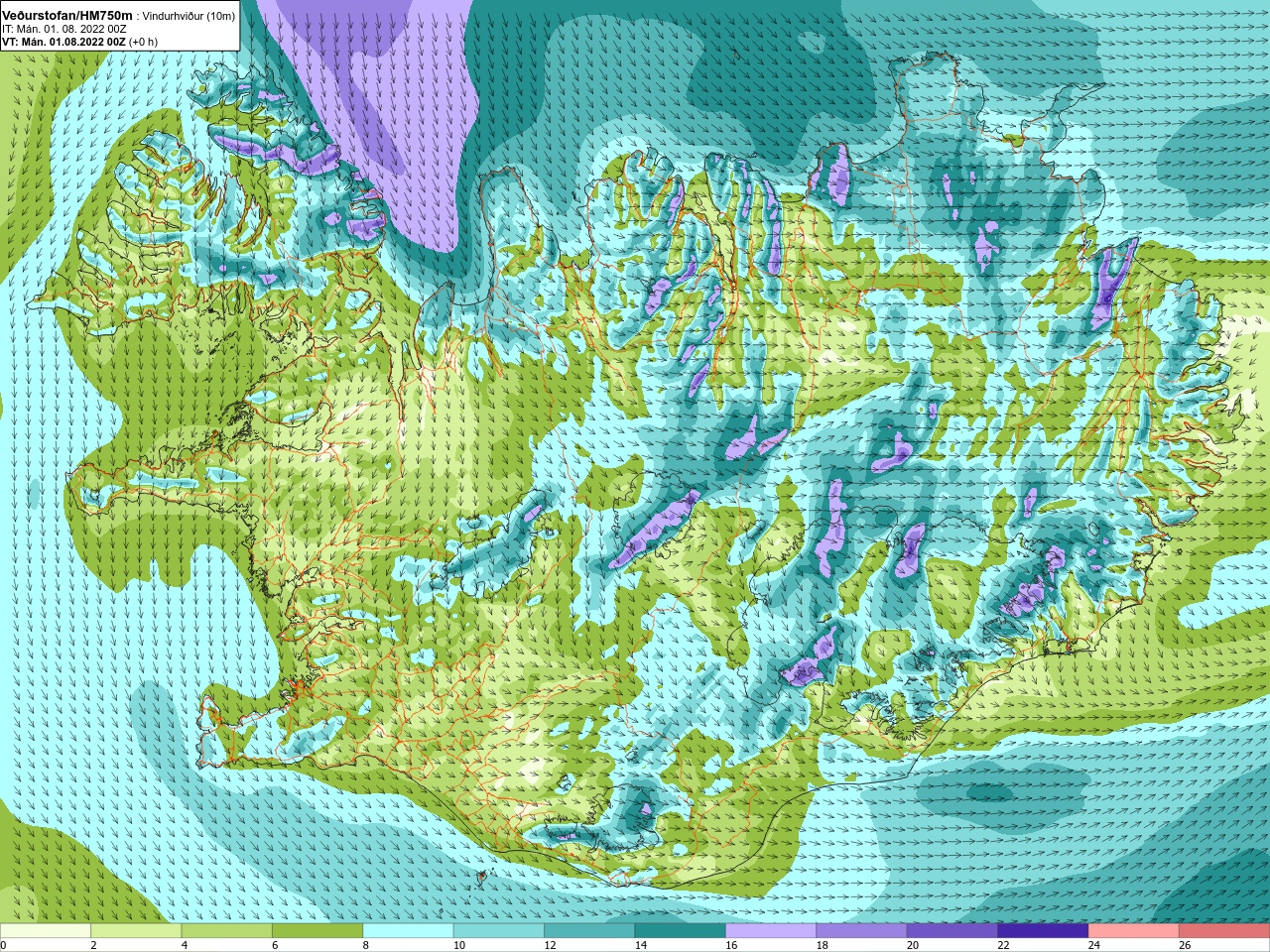Viewport: 1270px width, 952px height.
Task: Pick the green 4–6 color scale swatch
Action: coord(227,931)
